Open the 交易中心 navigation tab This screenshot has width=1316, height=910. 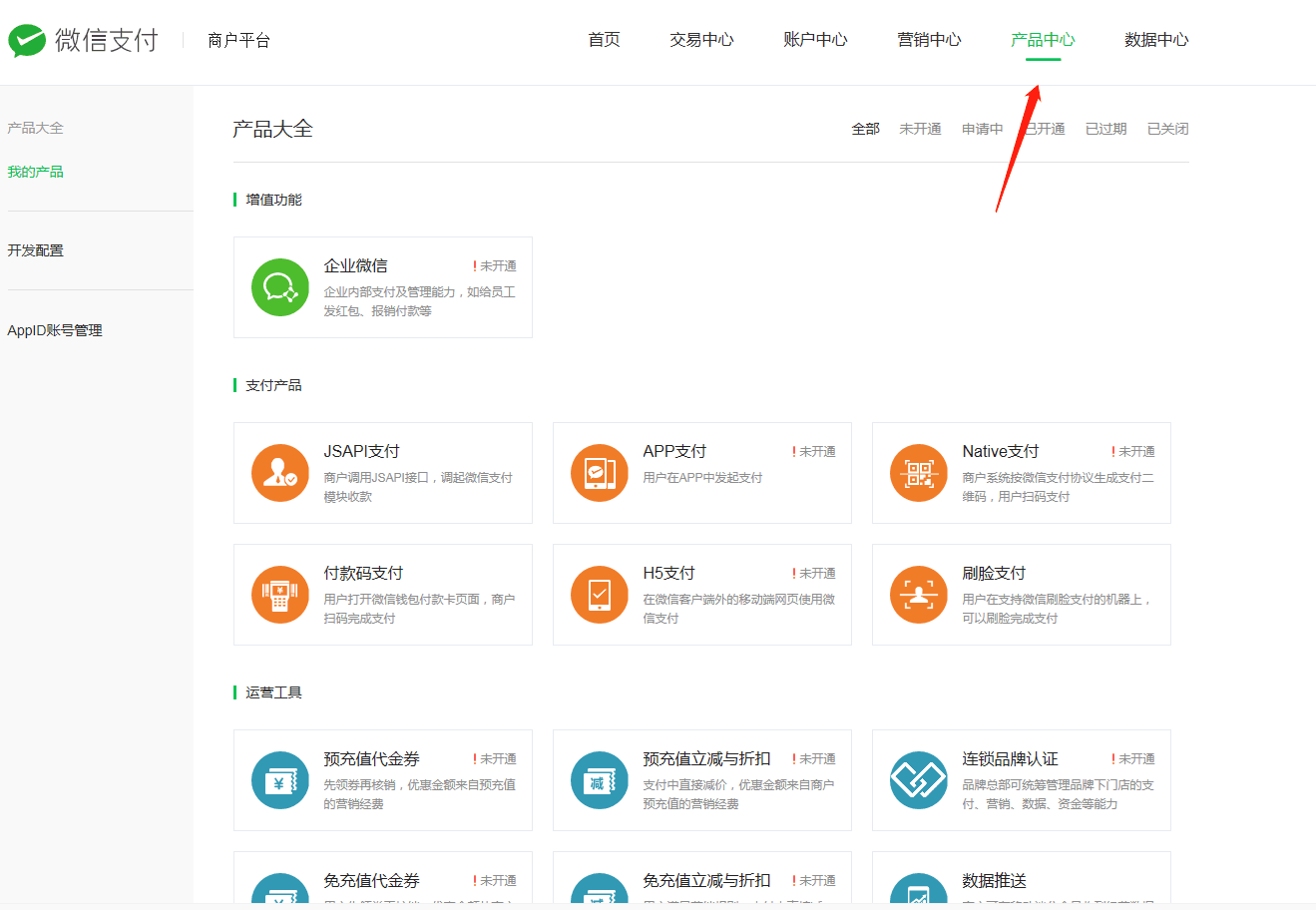(x=701, y=40)
